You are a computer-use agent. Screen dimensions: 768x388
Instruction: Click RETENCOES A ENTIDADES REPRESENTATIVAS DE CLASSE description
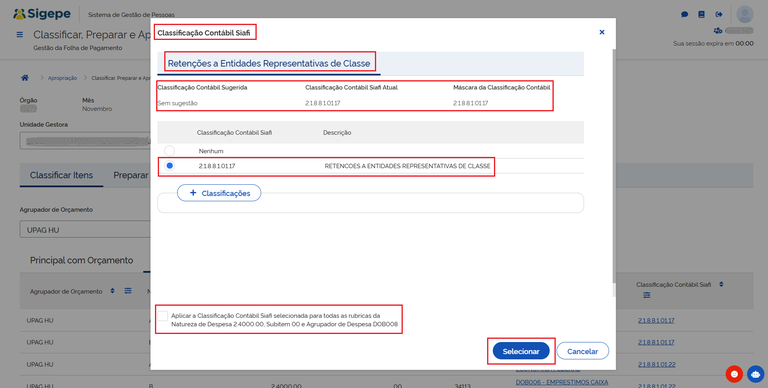pos(408,166)
